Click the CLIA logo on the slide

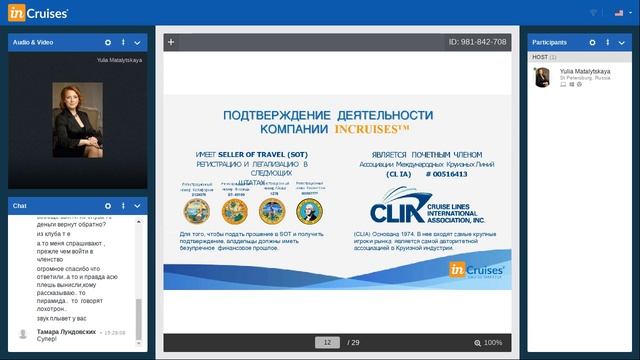[x=427, y=205]
